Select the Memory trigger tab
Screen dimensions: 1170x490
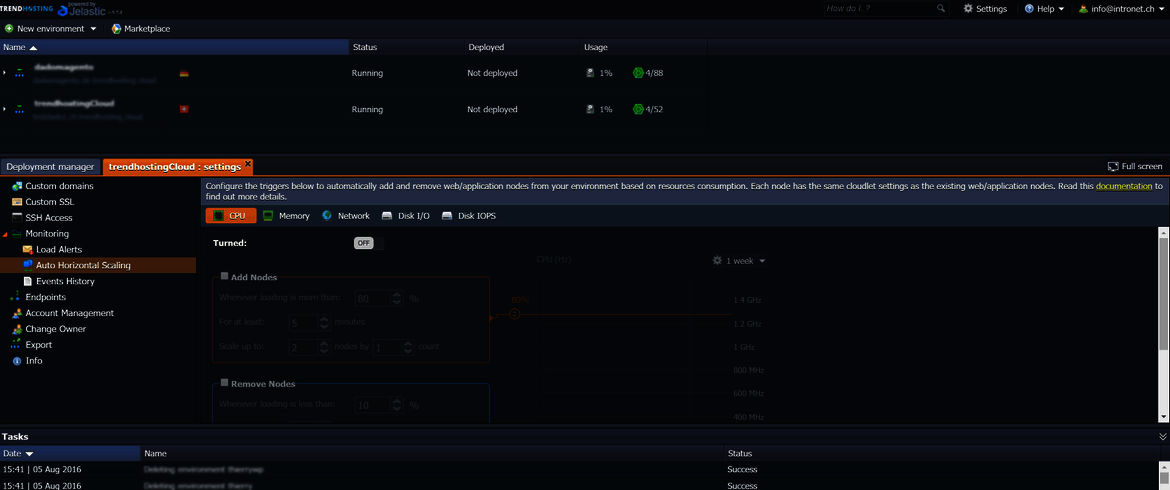pos(286,216)
